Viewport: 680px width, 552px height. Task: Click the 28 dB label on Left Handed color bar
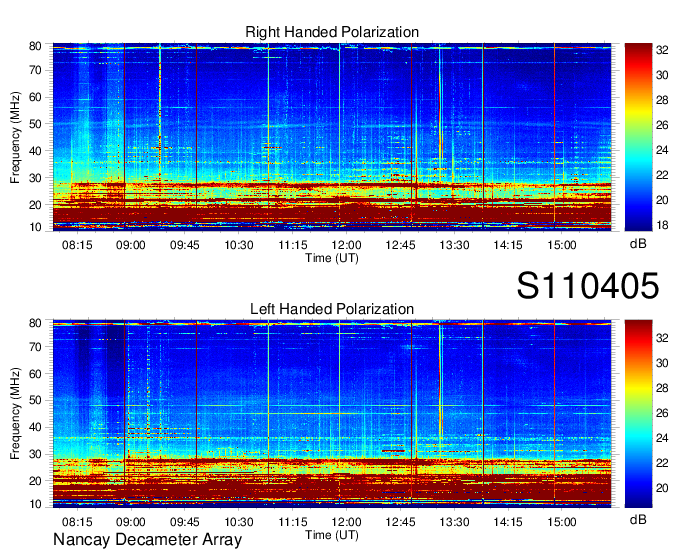(662, 388)
